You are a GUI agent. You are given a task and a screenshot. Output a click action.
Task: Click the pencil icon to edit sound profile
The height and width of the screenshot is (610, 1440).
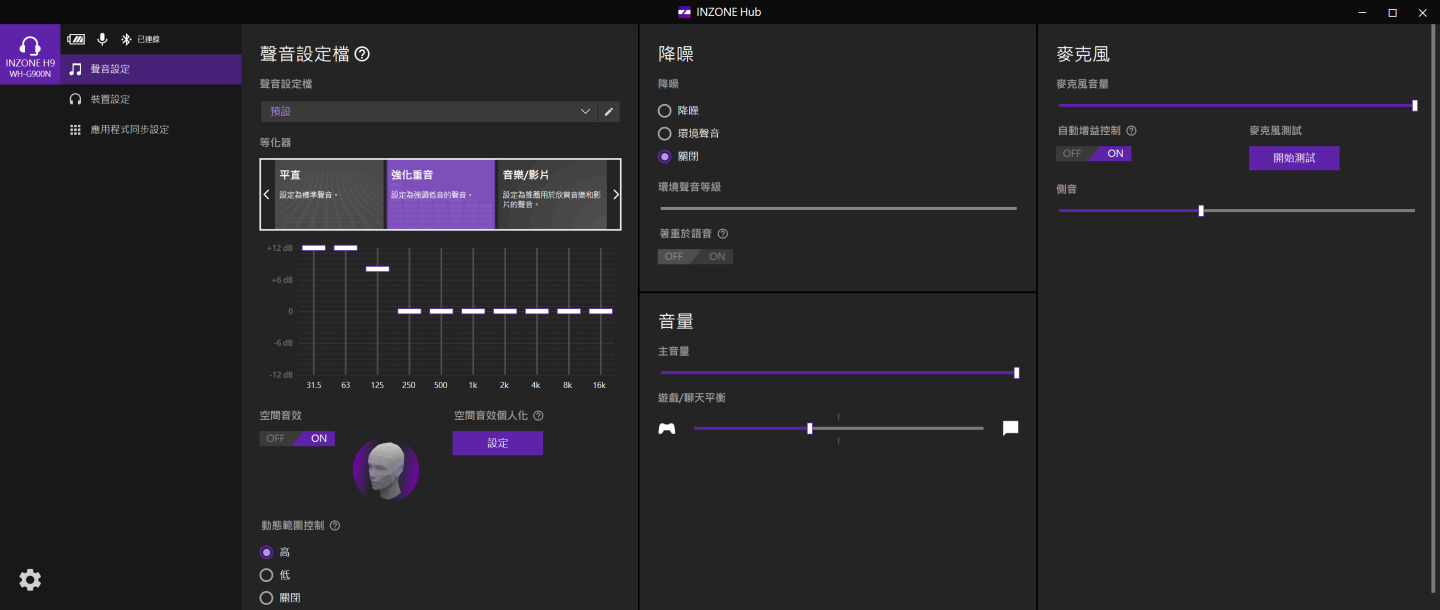(609, 112)
